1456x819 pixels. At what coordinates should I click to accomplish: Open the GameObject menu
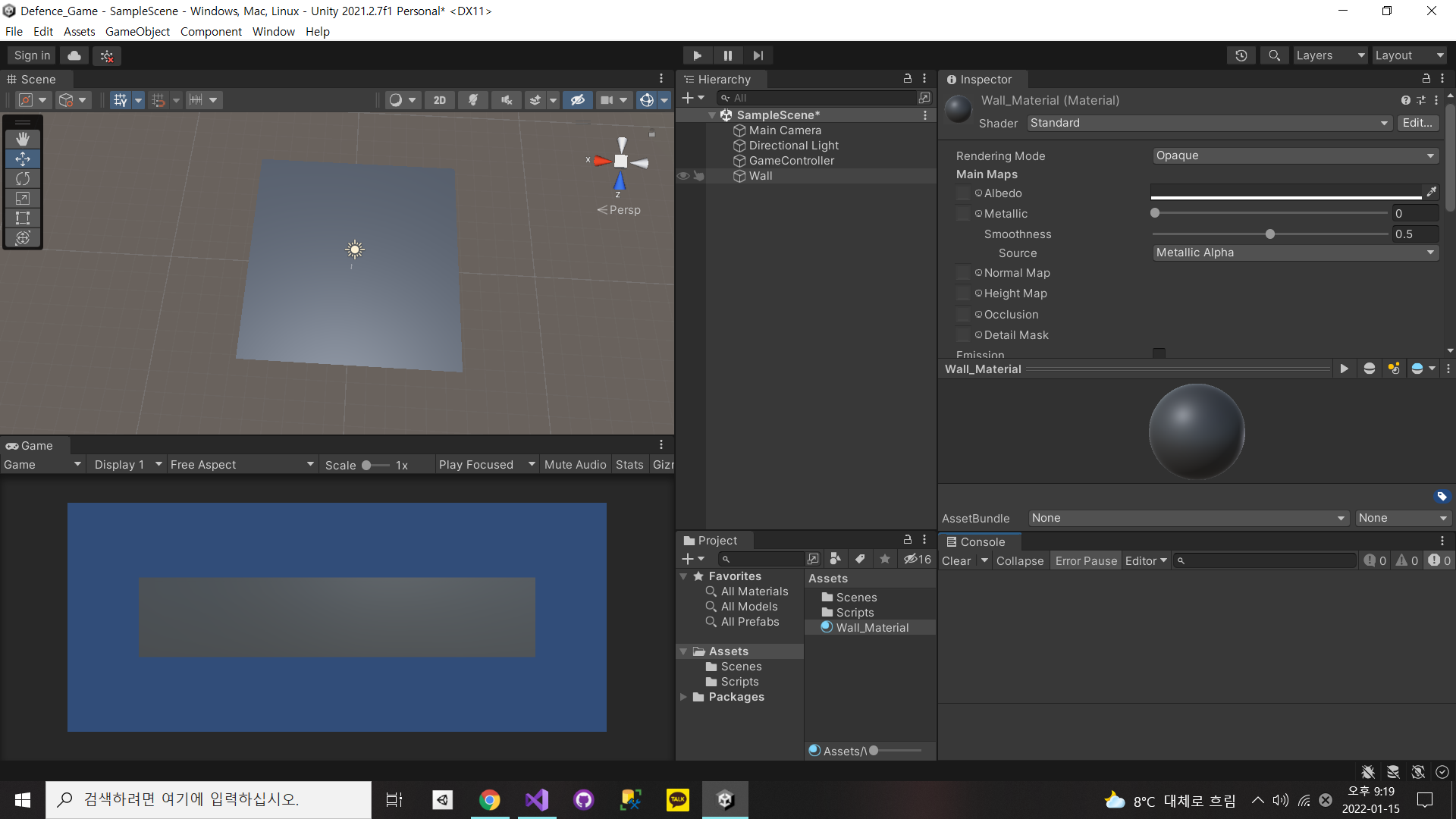click(x=137, y=32)
